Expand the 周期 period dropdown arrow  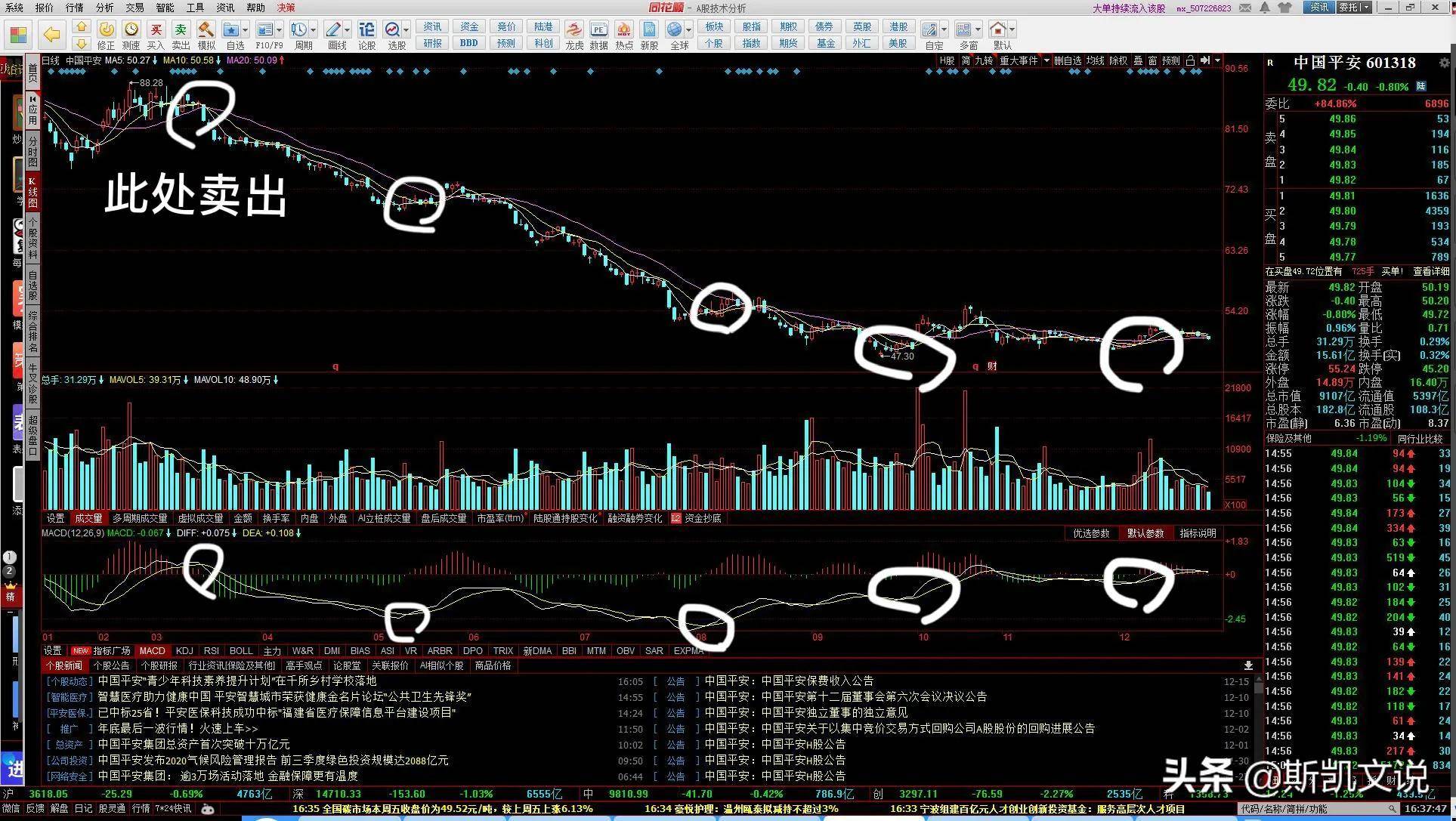pos(314,30)
